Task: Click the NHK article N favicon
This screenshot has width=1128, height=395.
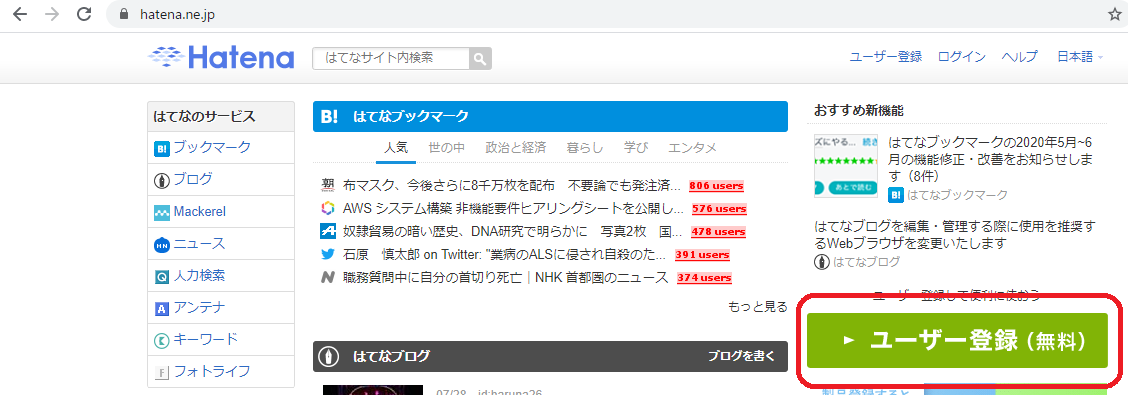Action: coord(328,278)
